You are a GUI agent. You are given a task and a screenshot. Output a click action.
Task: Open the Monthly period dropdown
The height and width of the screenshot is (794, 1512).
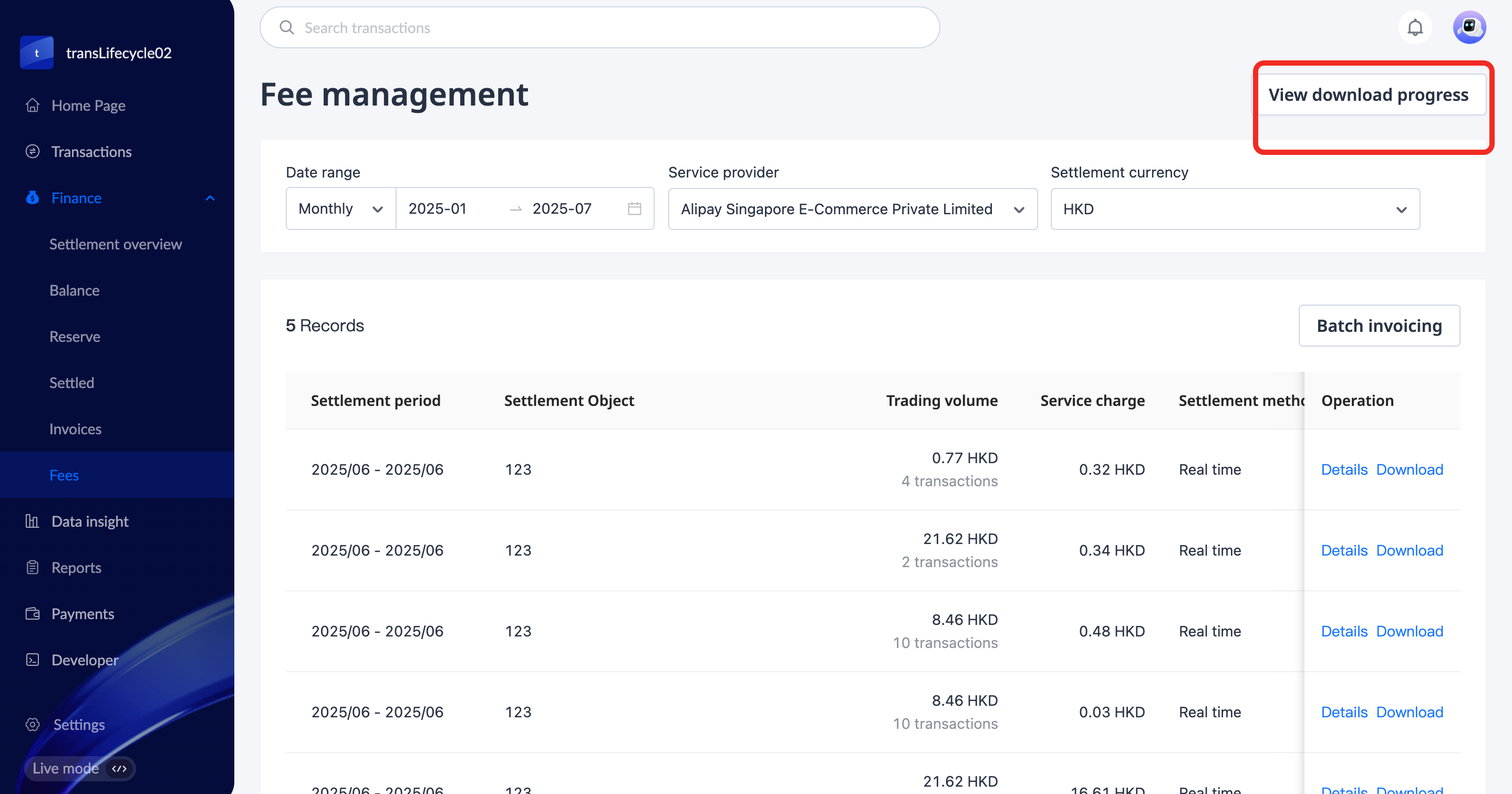(x=340, y=209)
